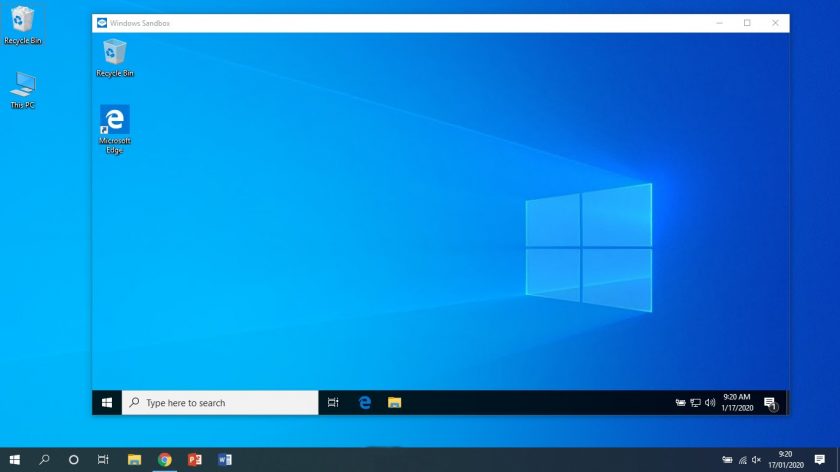Image resolution: width=840 pixels, height=472 pixels.
Task: Open Start menu in Sandbox taskbar
Action: [107, 402]
